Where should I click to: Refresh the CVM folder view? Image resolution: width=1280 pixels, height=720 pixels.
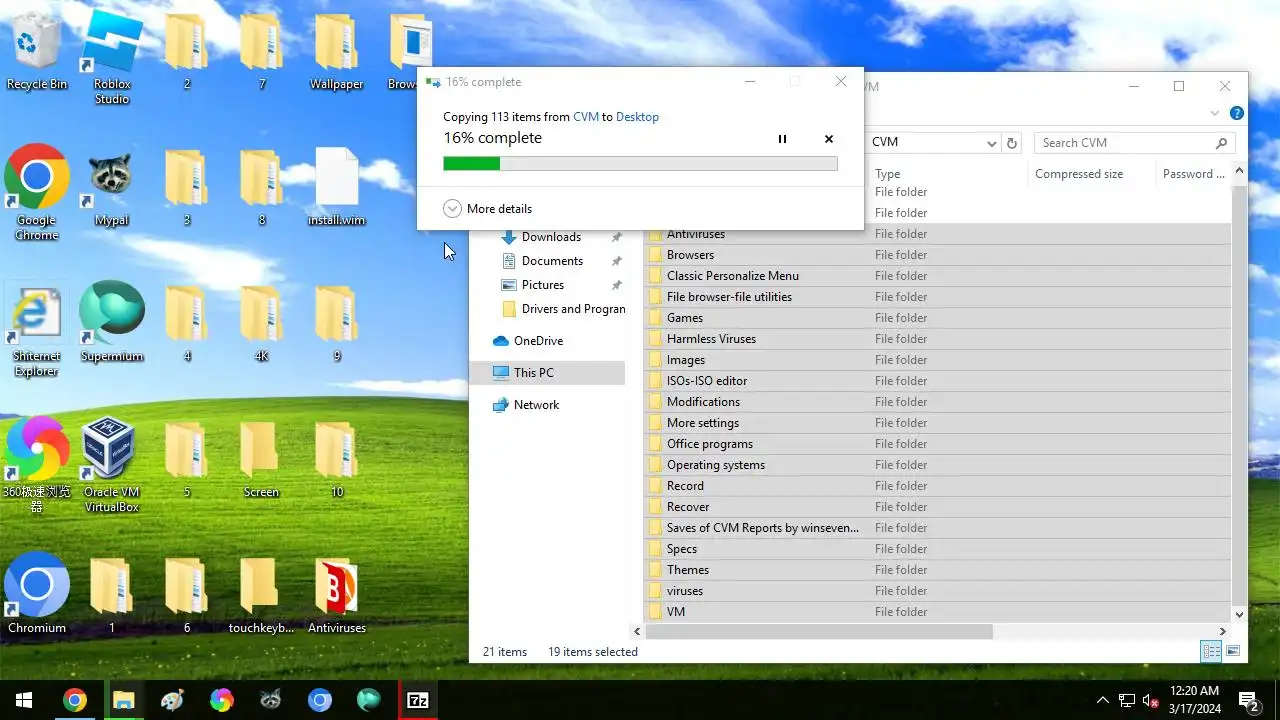(x=1012, y=143)
